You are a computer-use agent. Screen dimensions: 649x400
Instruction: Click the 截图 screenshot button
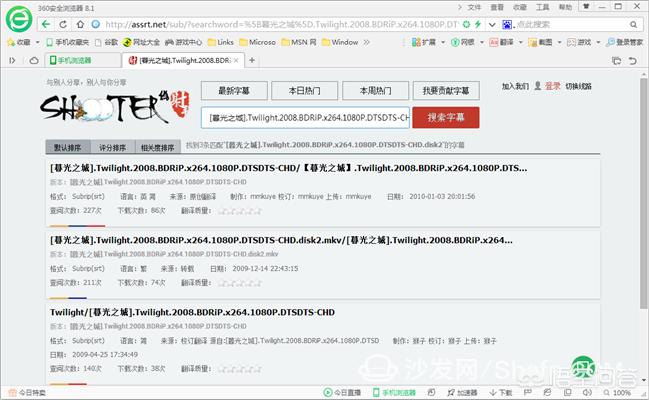(x=540, y=42)
